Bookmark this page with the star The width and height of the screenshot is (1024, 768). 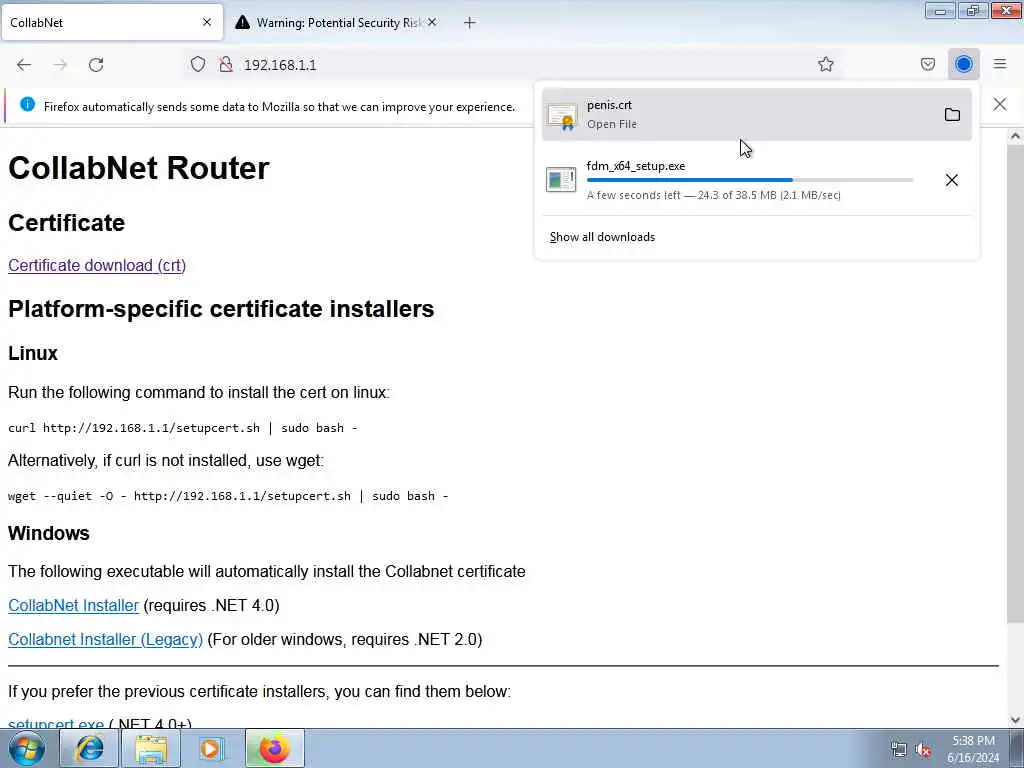[825, 64]
